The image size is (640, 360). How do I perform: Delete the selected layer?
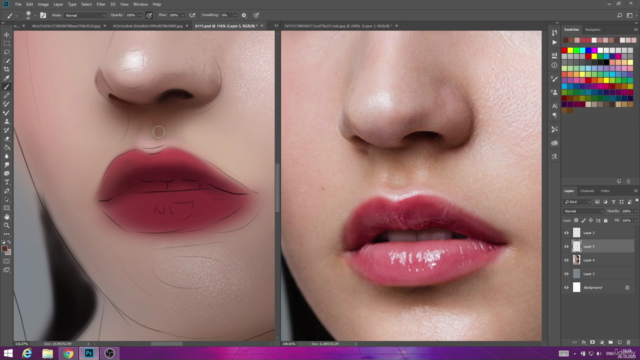pos(629,342)
